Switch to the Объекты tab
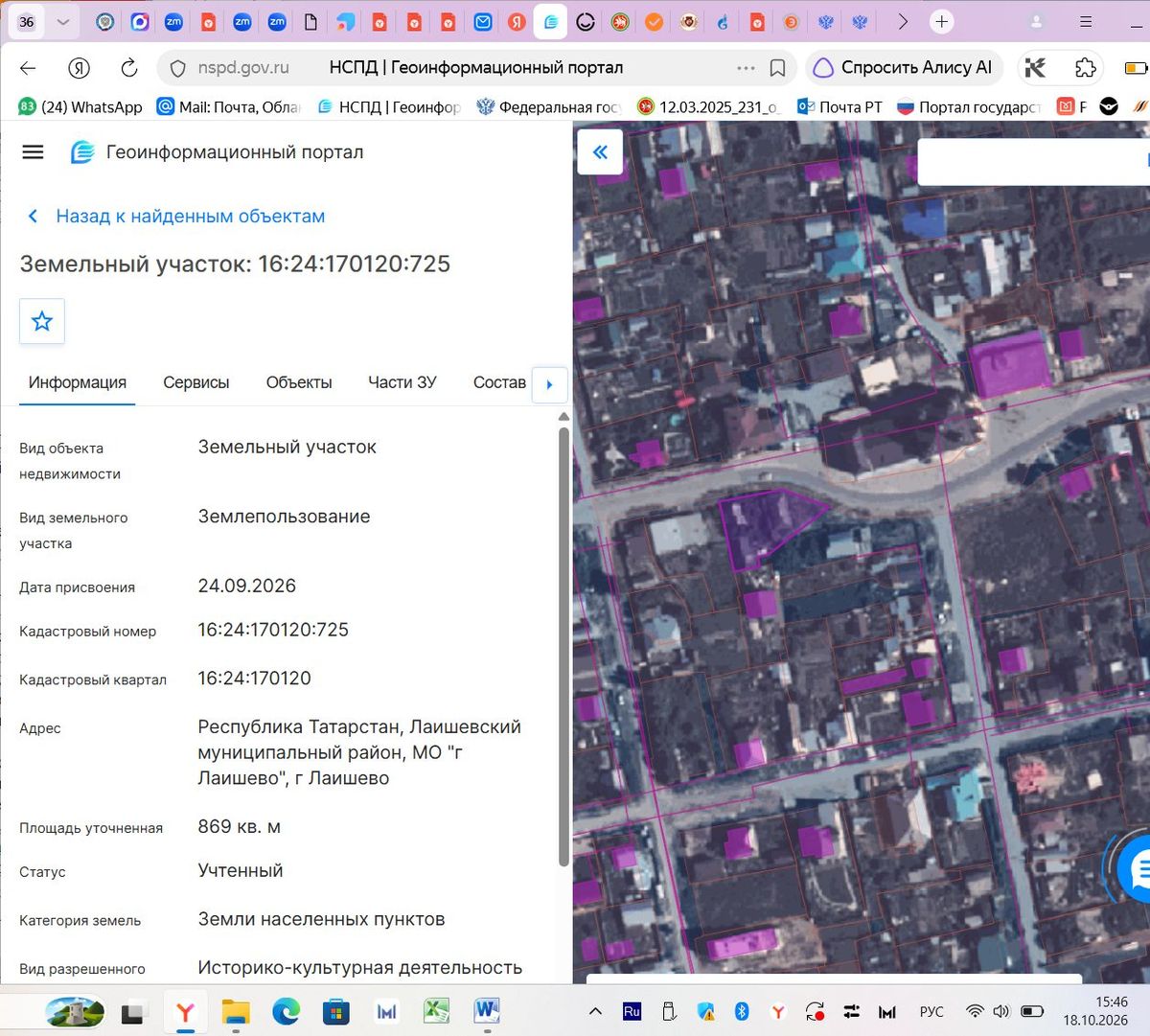Screen dimensions: 1150x1036 pyautogui.click(x=299, y=382)
